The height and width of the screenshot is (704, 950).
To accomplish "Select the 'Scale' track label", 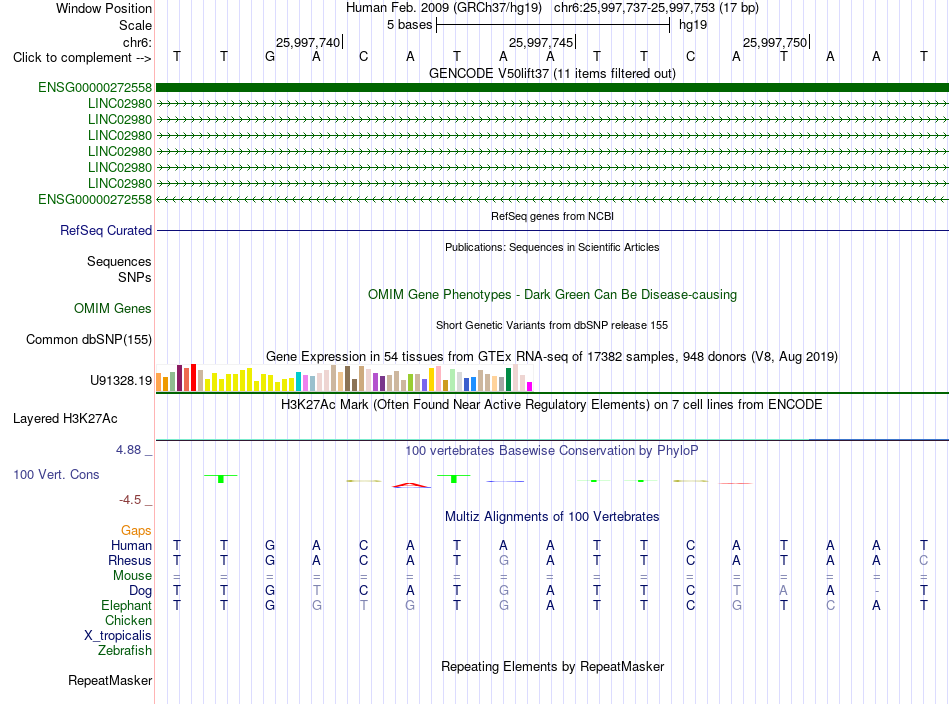I will (x=135, y=25).
